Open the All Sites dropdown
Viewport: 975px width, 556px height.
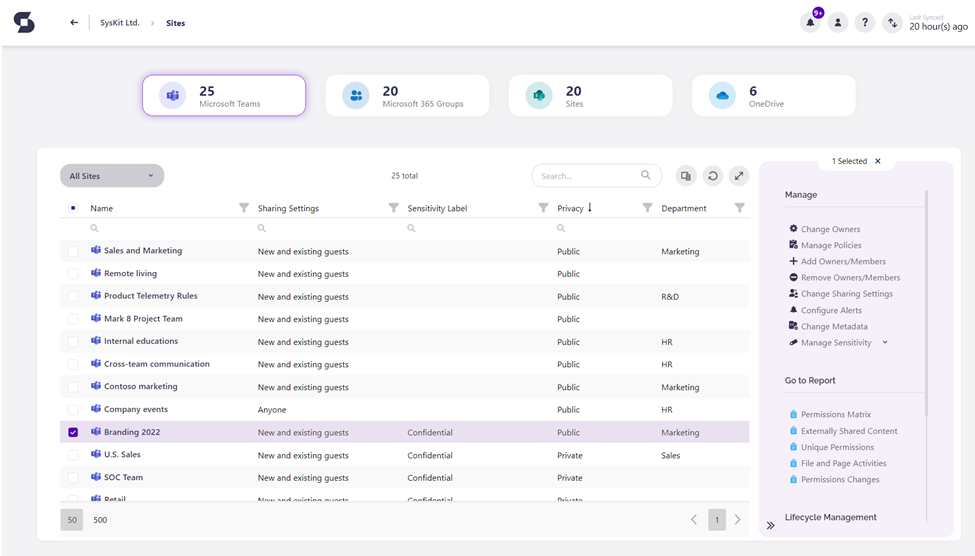(112, 175)
